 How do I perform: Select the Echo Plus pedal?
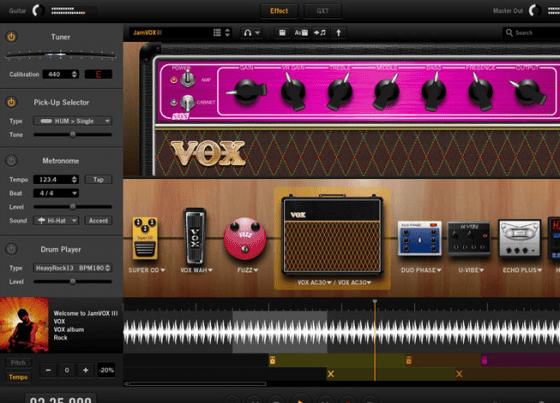(520, 238)
